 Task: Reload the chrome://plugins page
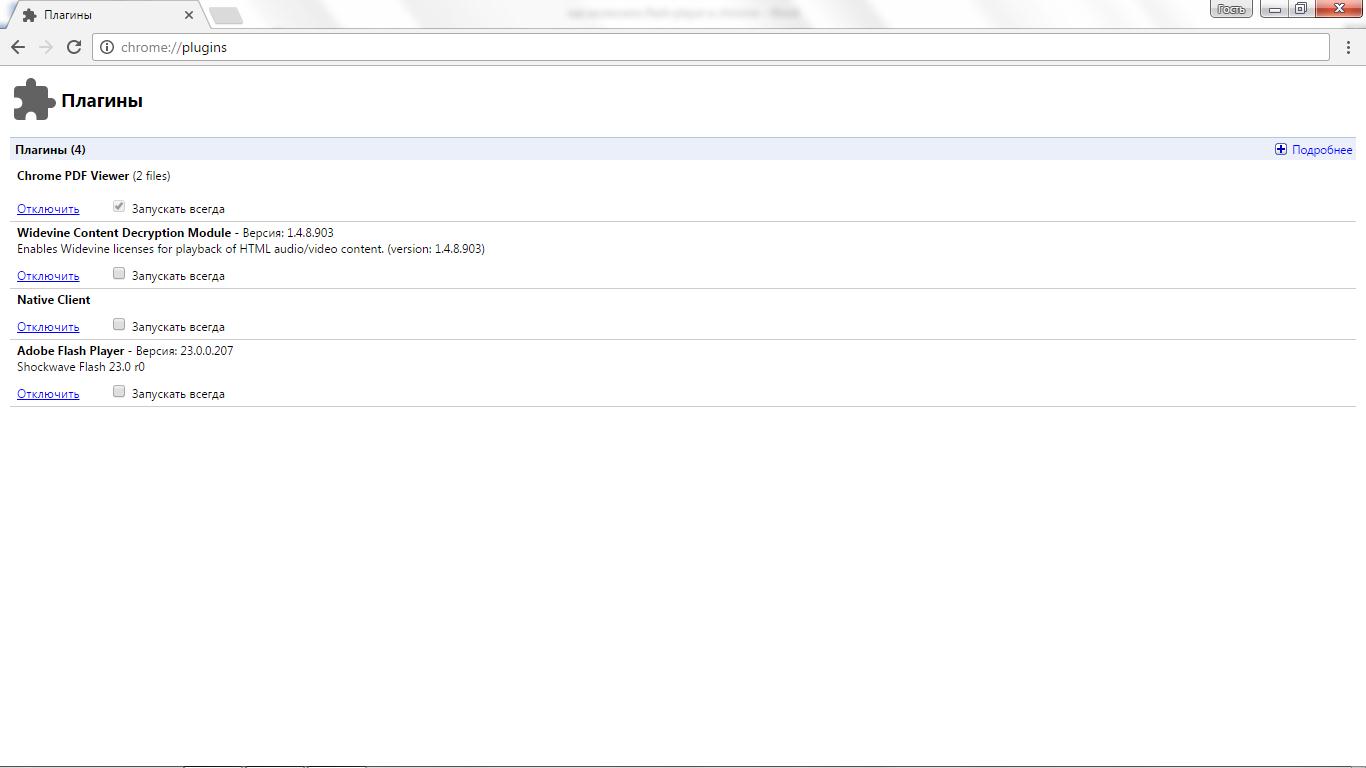74,47
